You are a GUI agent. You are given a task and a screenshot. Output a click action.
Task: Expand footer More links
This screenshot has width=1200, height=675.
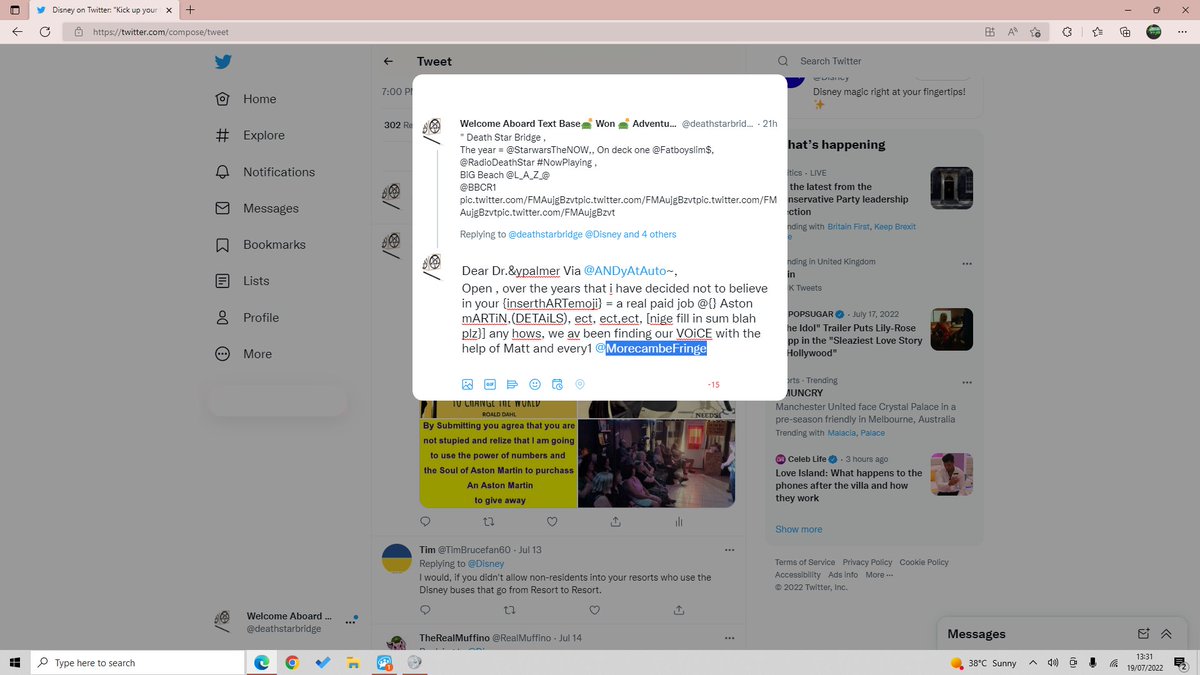pyautogui.click(x=880, y=575)
